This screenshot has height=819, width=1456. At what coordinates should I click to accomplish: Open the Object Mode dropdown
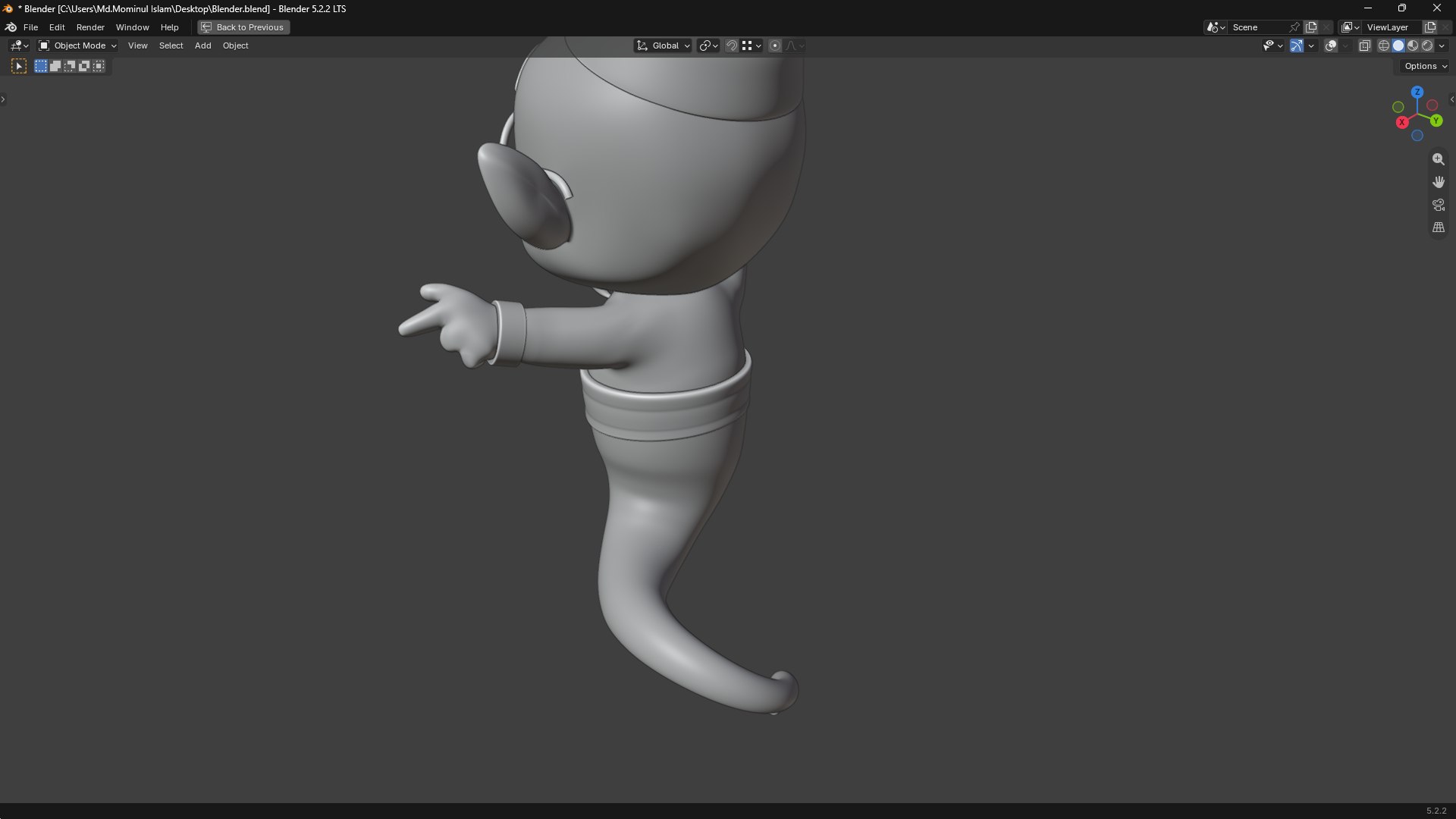click(77, 45)
